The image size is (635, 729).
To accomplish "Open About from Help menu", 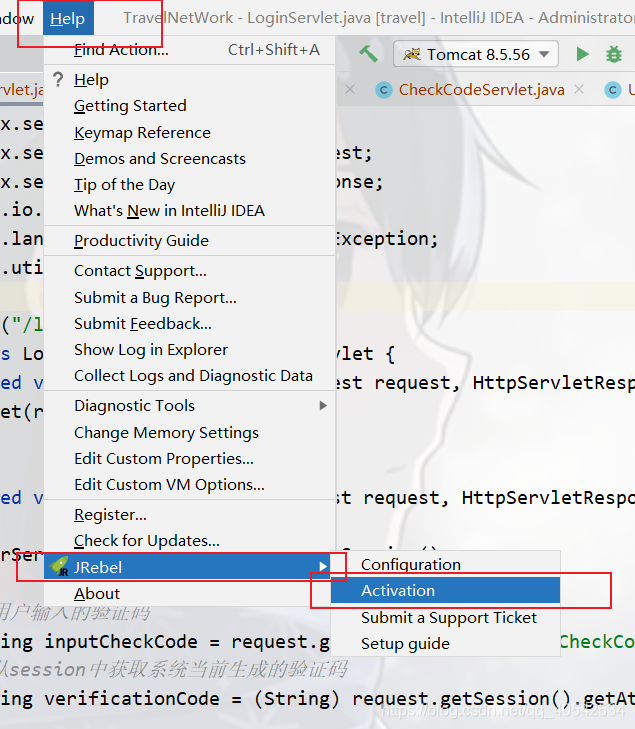I will coord(190,594).
